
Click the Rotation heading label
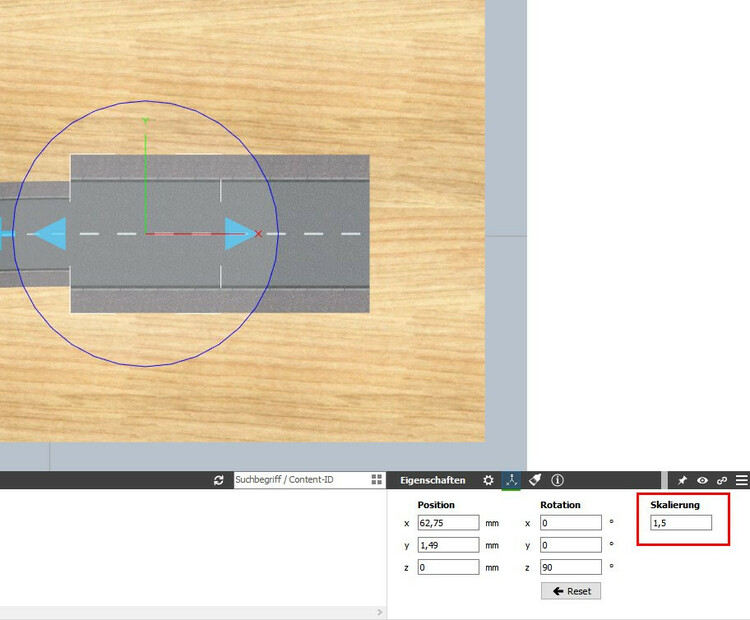560,505
